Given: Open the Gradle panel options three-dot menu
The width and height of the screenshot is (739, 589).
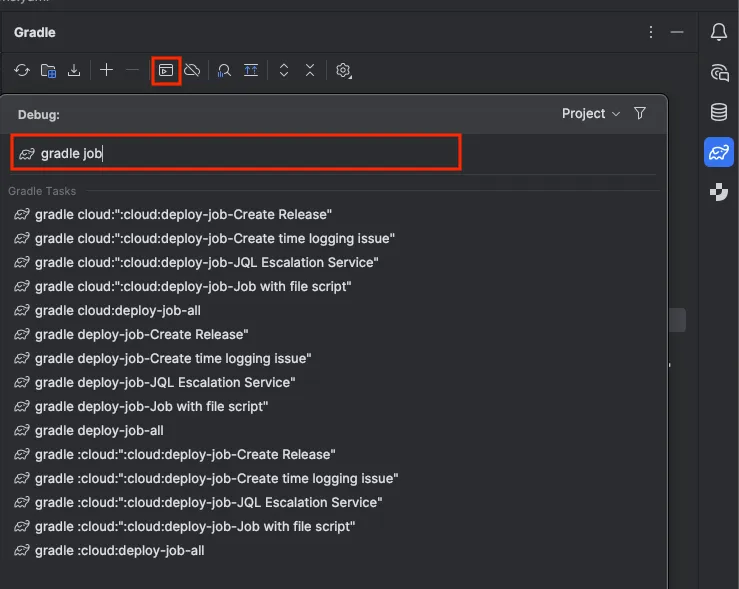Looking at the screenshot, I should (x=651, y=32).
